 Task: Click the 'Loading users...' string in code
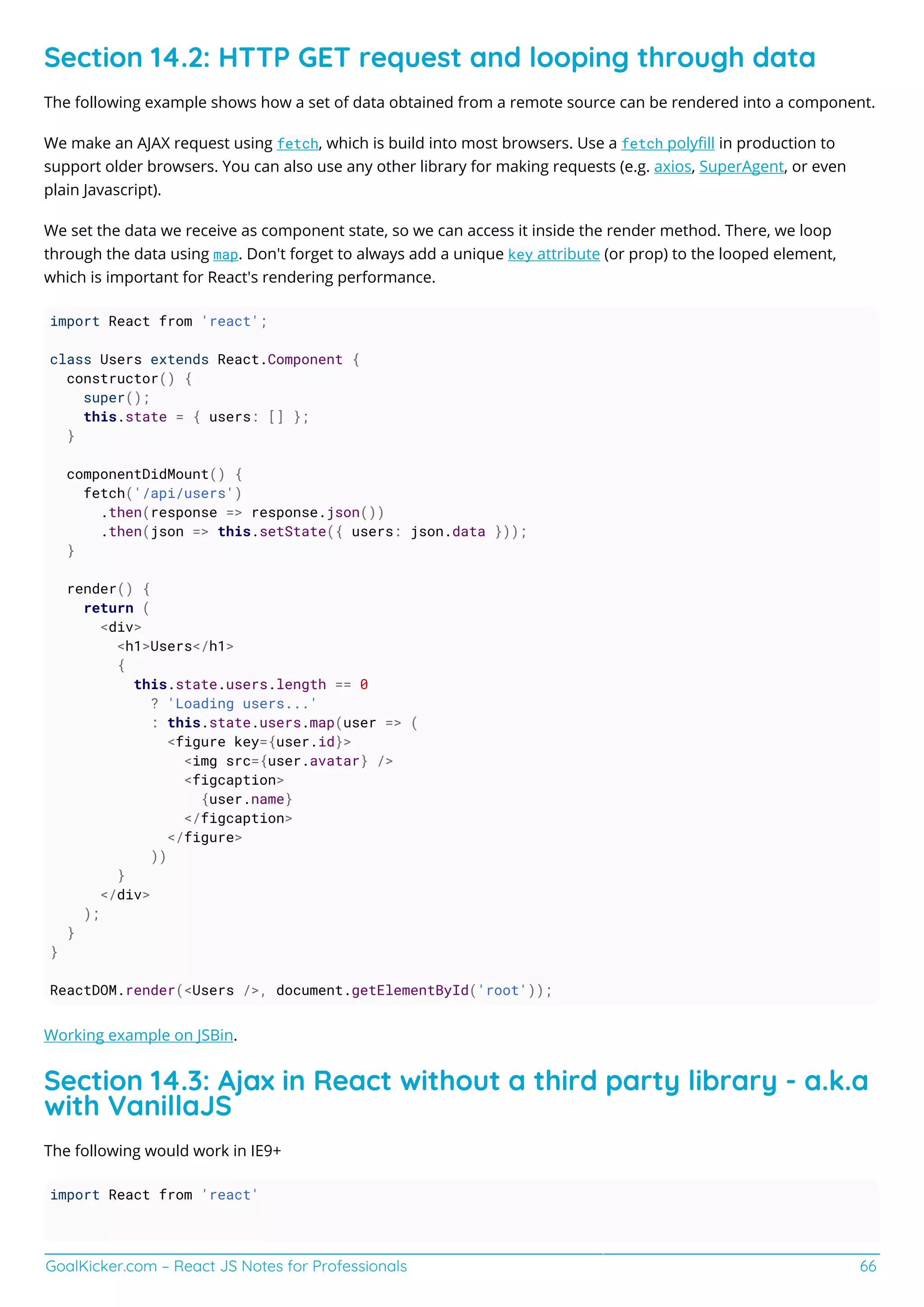[x=241, y=704]
